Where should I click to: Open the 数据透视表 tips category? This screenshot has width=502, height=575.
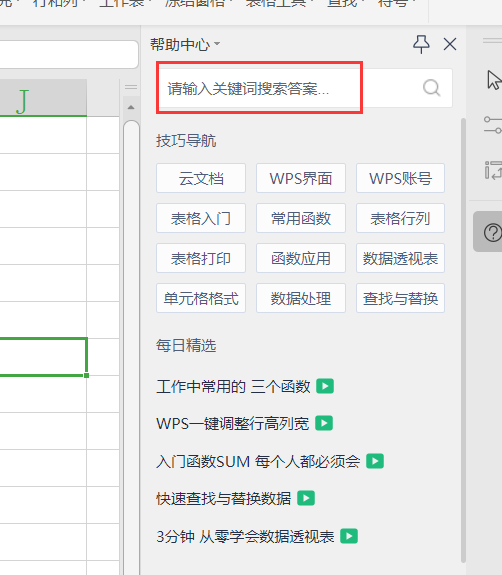pyautogui.click(x=400, y=258)
